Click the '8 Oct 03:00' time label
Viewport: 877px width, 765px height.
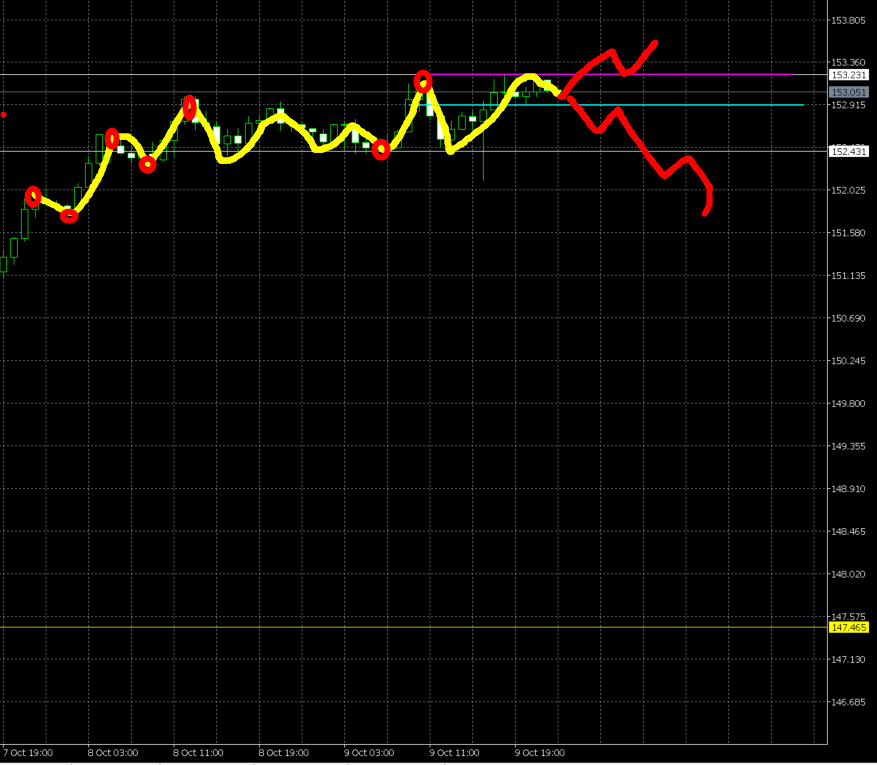[x=113, y=752]
